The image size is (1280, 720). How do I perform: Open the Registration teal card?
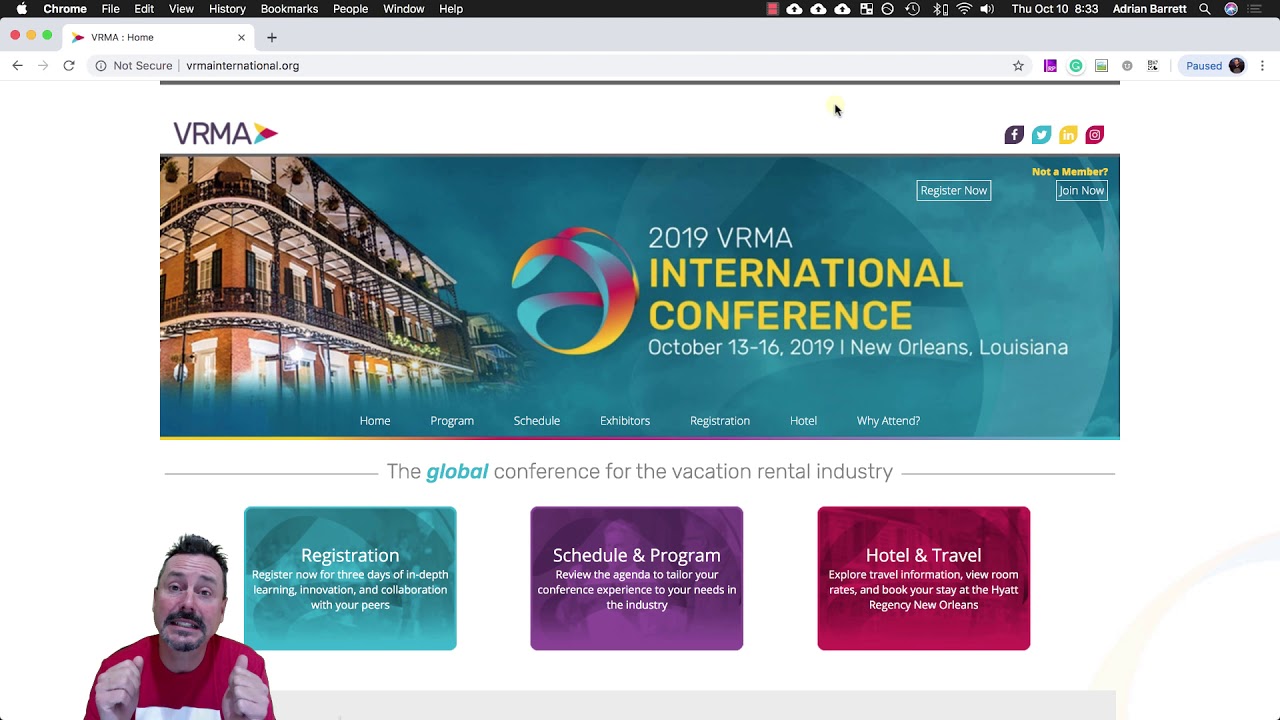point(350,578)
